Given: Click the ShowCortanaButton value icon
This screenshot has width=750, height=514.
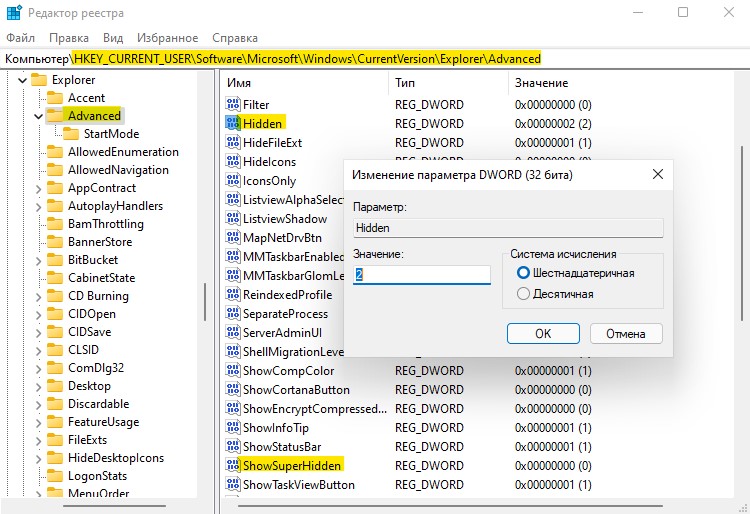Looking at the screenshot, I should coord(233,389).
